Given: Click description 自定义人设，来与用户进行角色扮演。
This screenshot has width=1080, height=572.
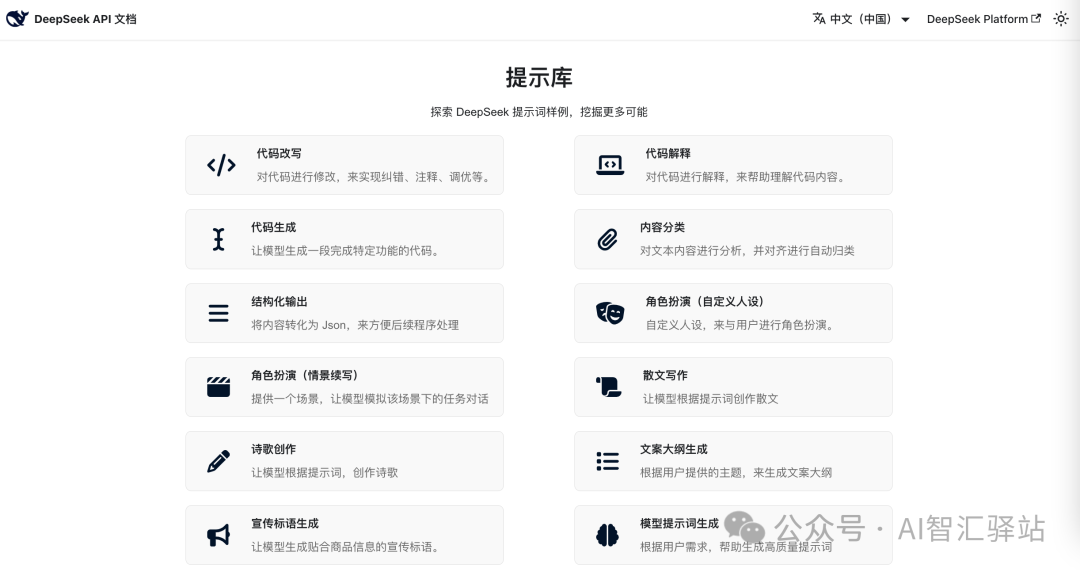Looking at the screenshot, I should [741, 325].
